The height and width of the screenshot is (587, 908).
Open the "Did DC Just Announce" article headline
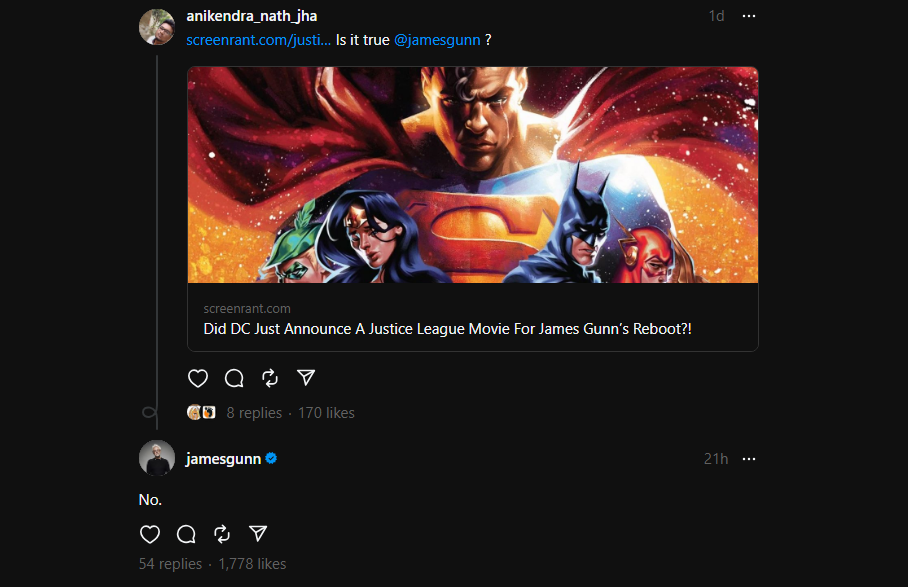447,329
